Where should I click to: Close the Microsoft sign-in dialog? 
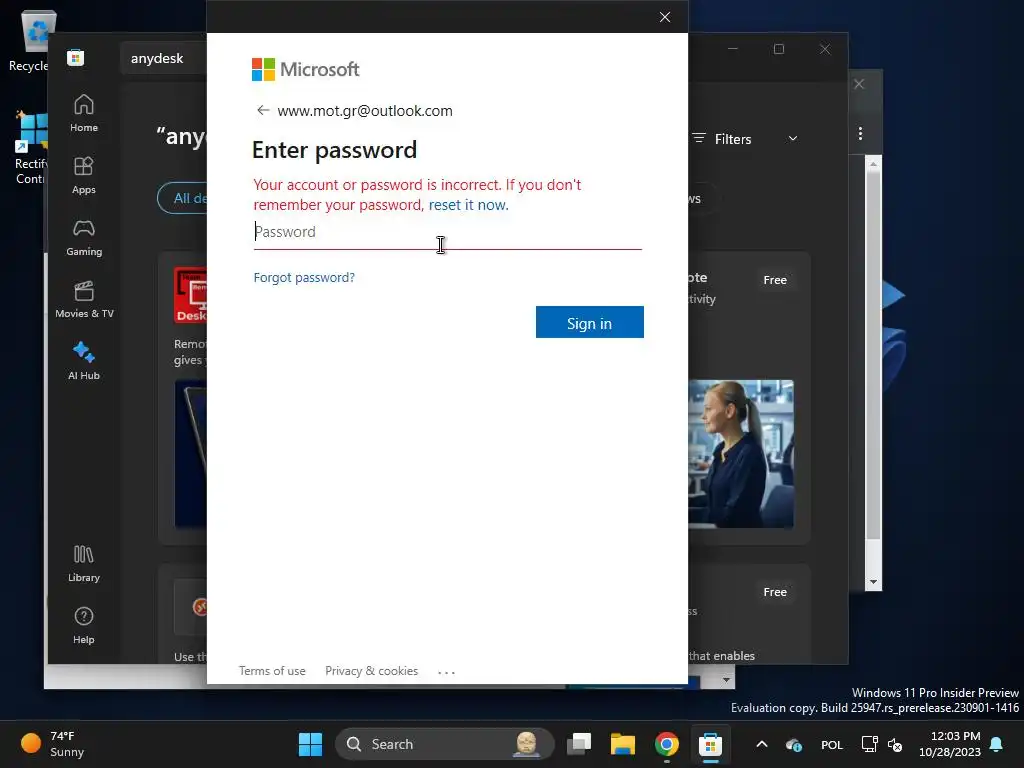(x=665, y=17)
